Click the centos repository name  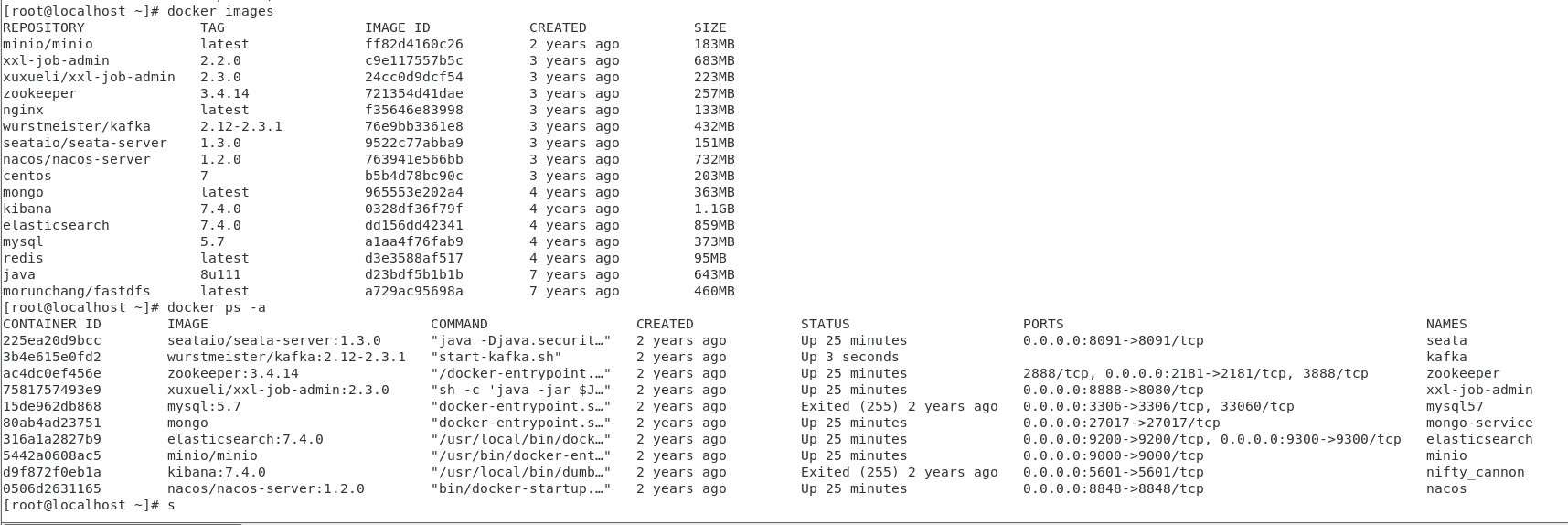pyautogui.click(x=27, y=176)
